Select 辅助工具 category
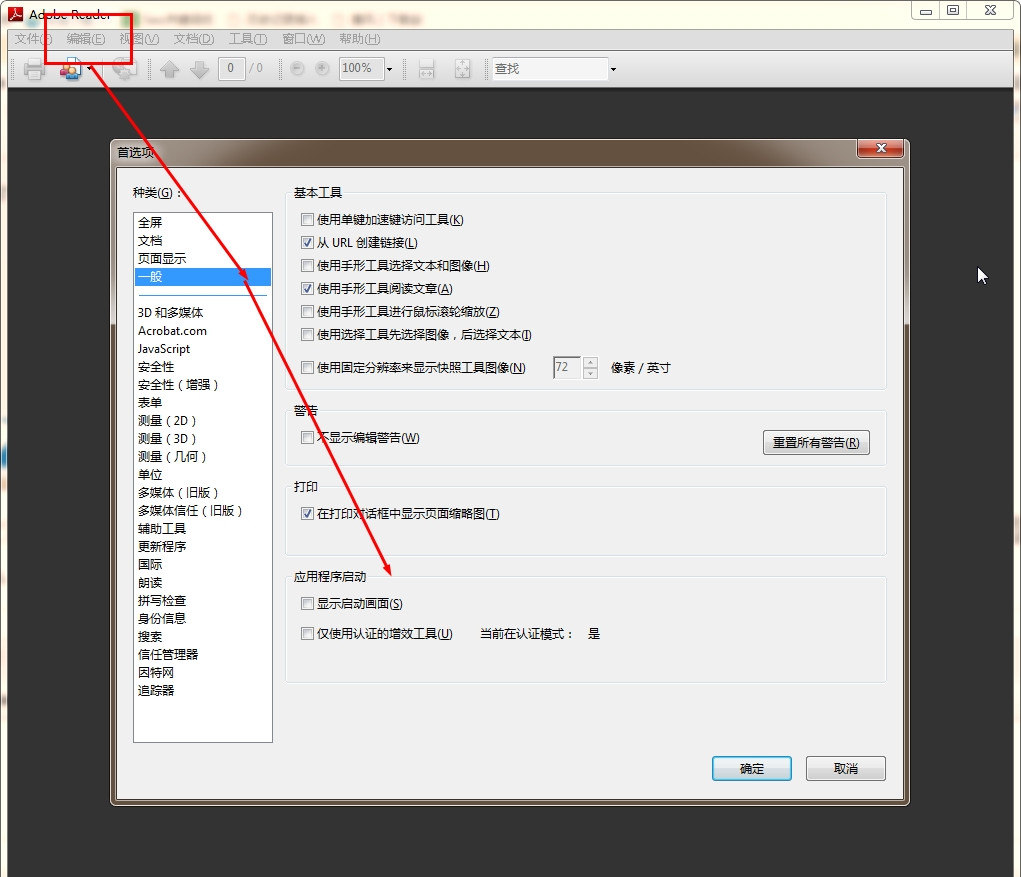 tap(203, 529)
